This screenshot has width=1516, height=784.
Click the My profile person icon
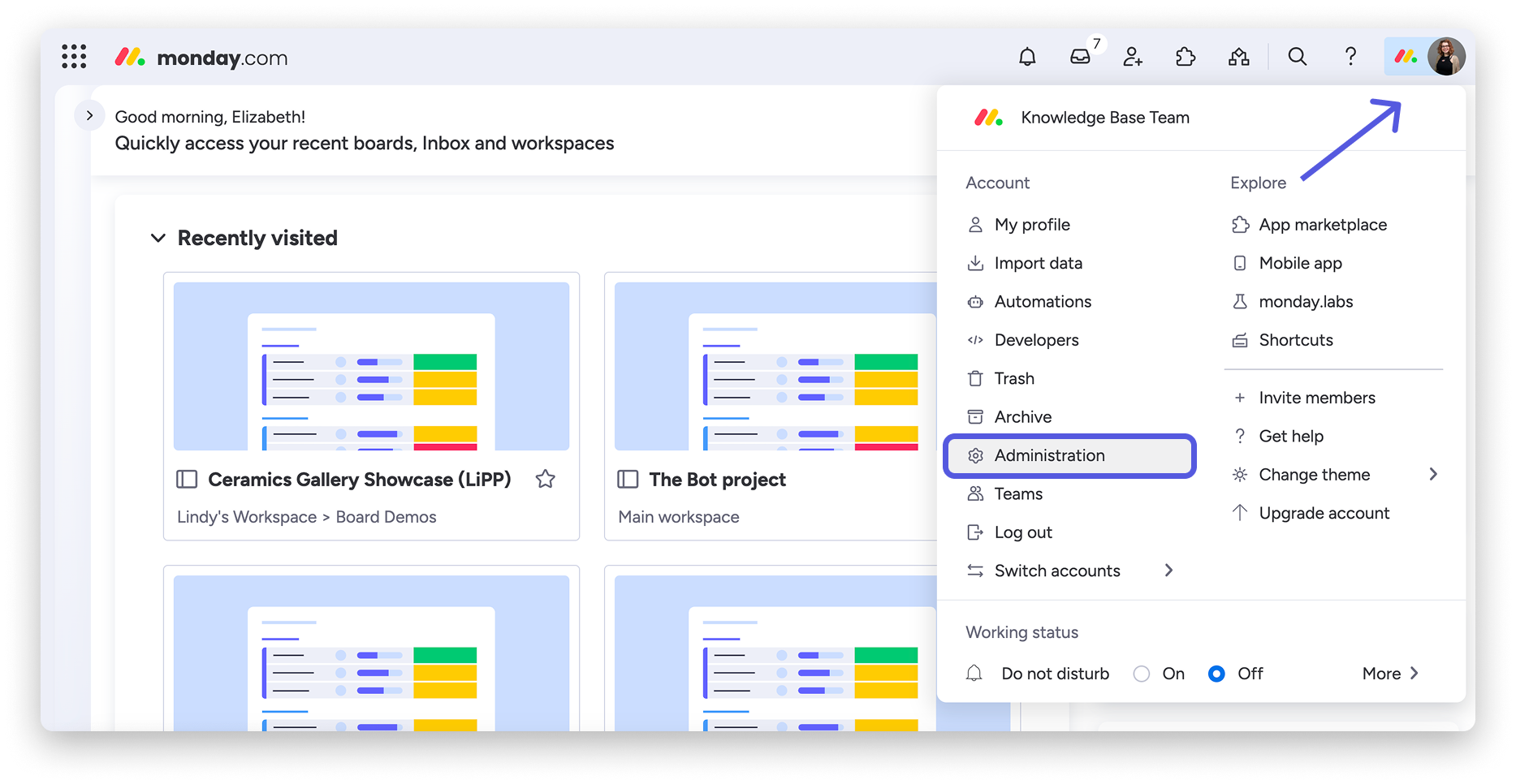pyautogui.click(x=975, y=225)
